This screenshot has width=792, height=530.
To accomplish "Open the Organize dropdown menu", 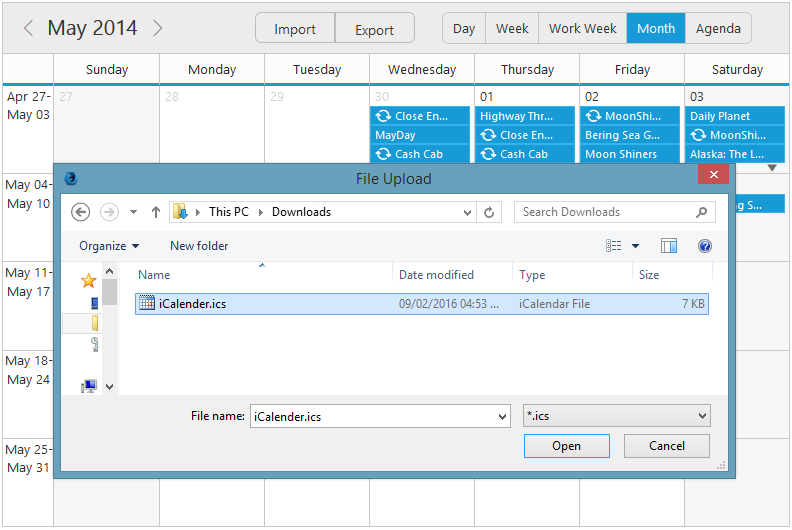I will (109, 246).
